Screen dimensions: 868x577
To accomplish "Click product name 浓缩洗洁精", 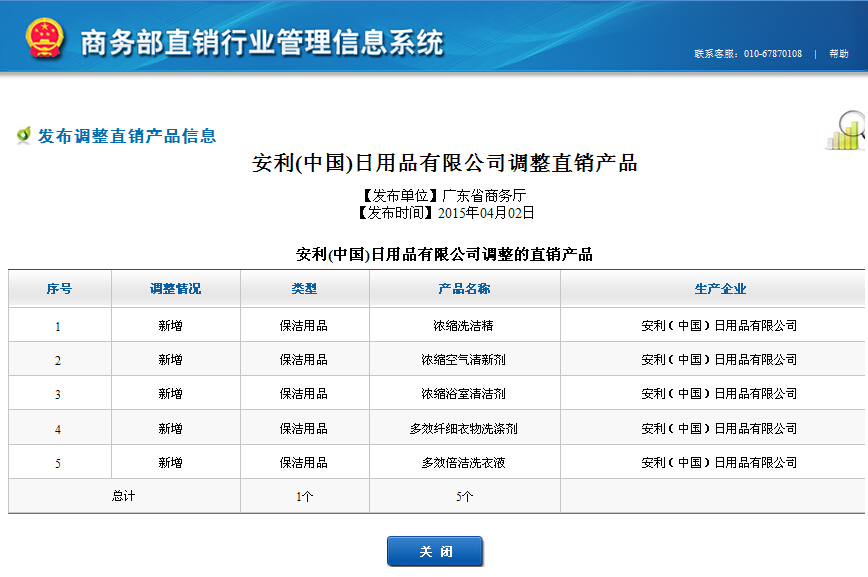I will (463, 326).
